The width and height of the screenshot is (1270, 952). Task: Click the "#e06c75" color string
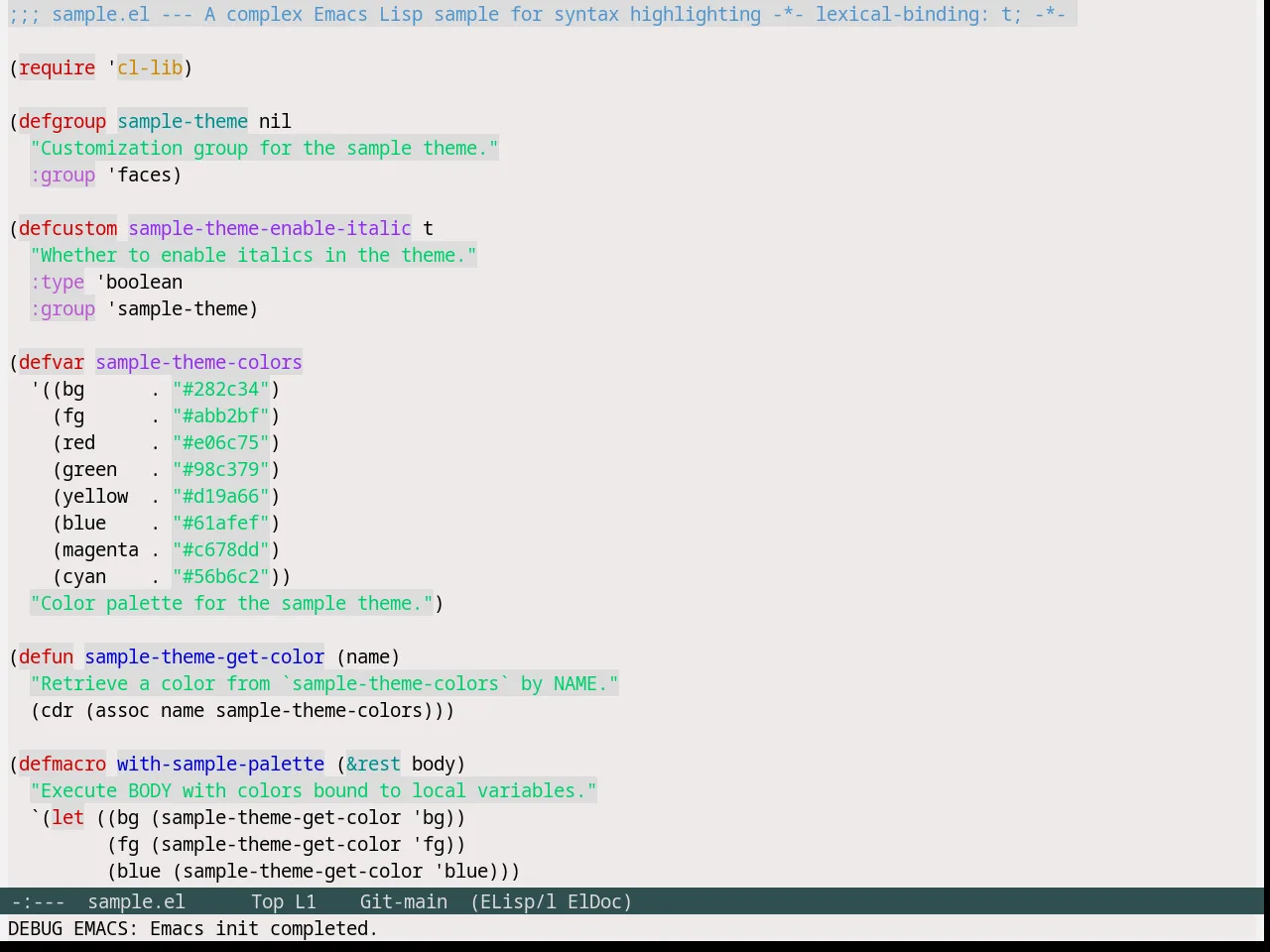[x=220, y=442]
